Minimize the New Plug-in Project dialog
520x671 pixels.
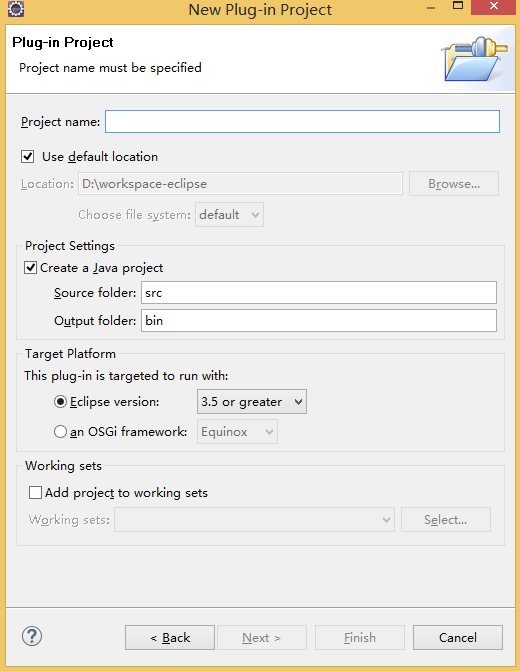click(431, 7)
